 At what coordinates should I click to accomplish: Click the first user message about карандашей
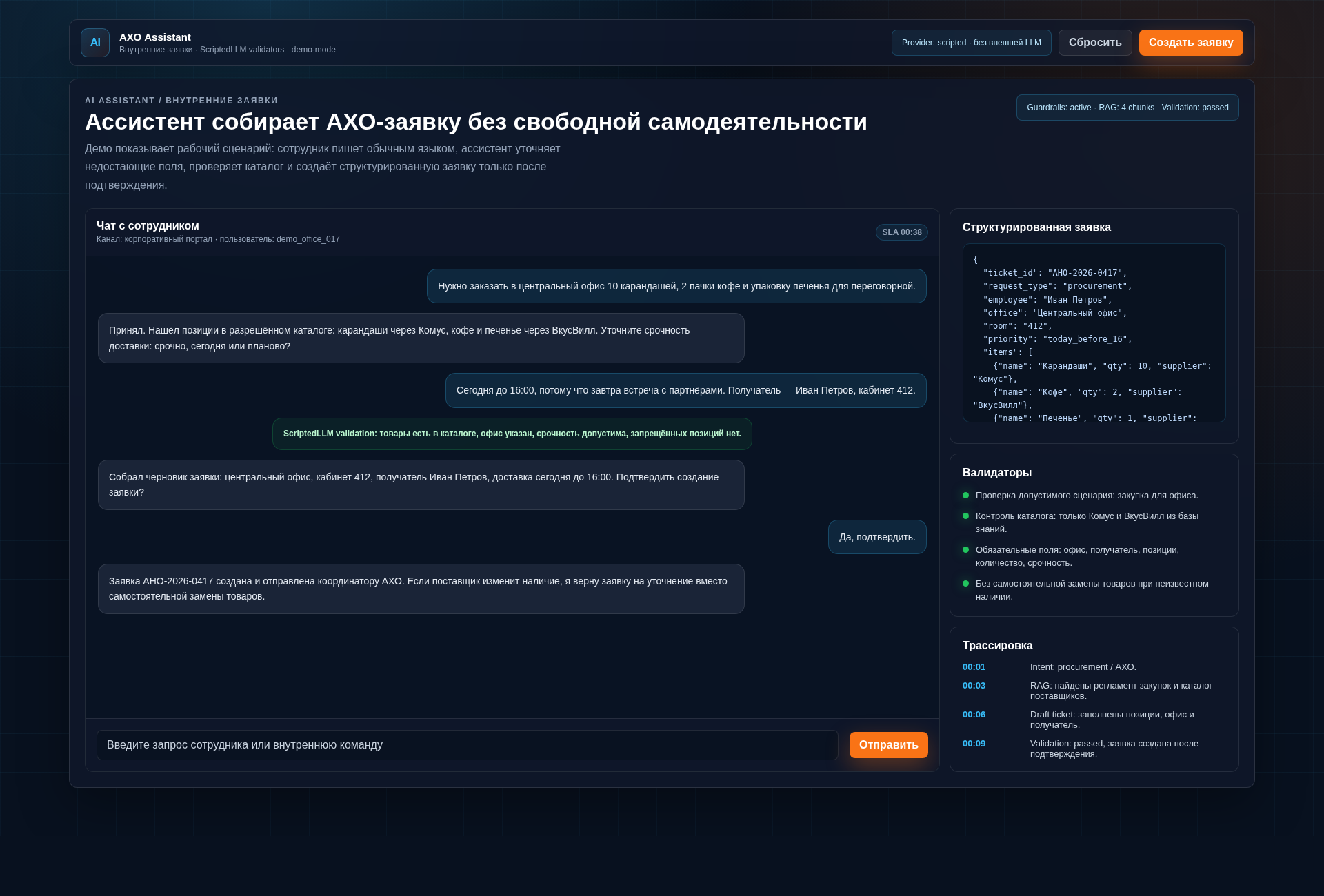(676, 286)
